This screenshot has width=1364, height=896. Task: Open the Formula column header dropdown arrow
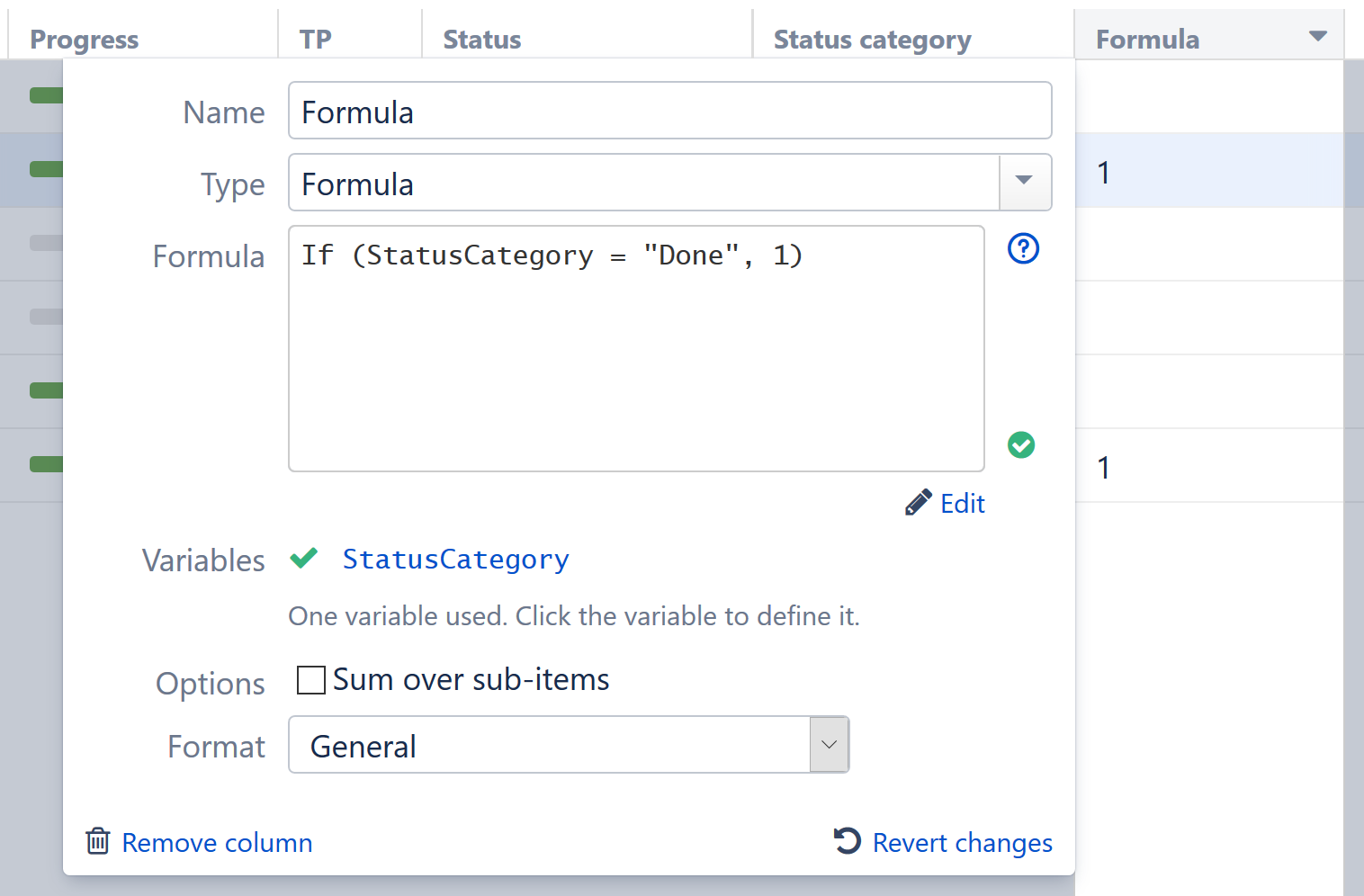[1317, 36]
